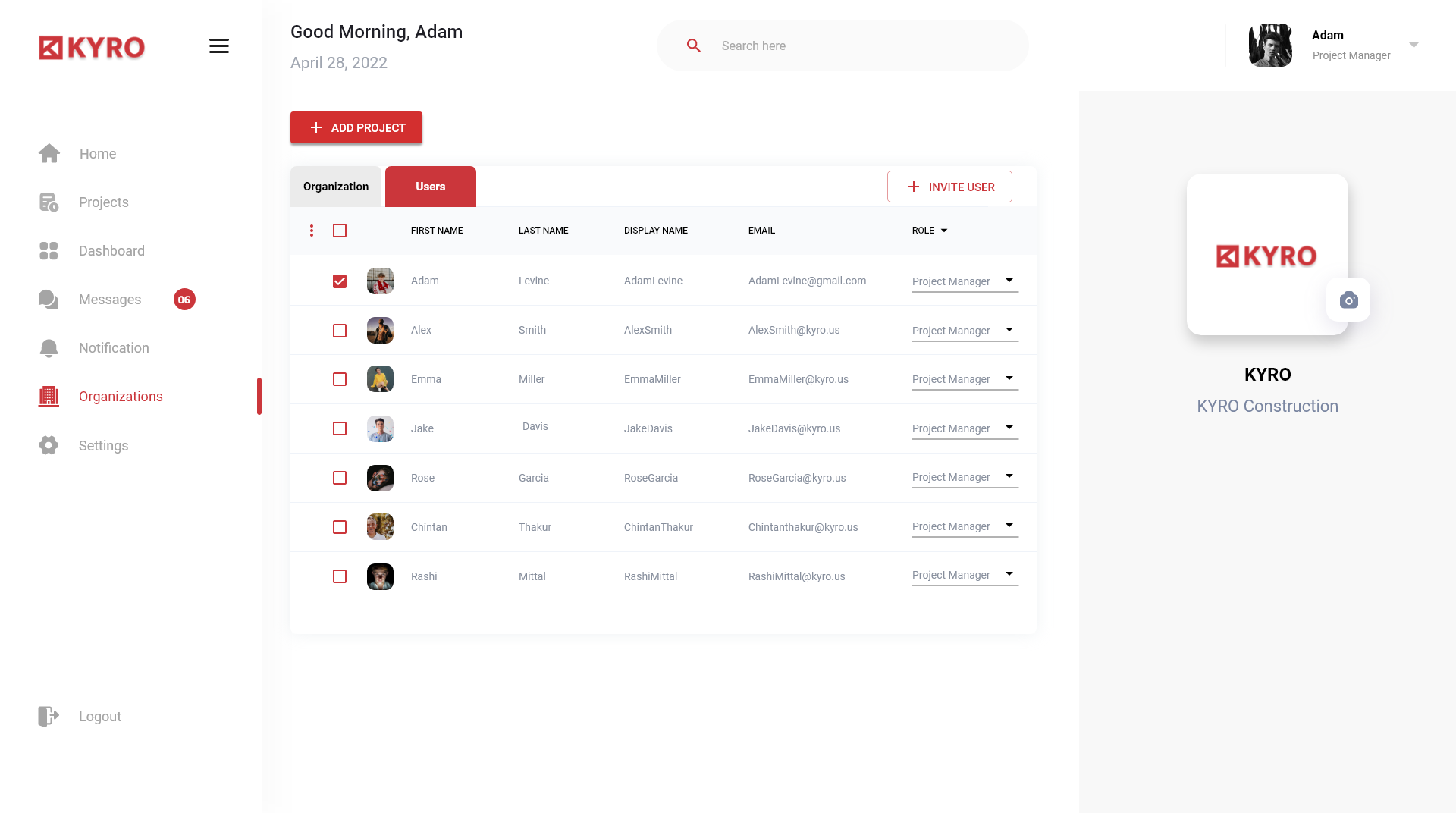The width and height of the screenshot is (1456, 813).
Task: Click the Home house icon
Action: click(x=49, y=153)
